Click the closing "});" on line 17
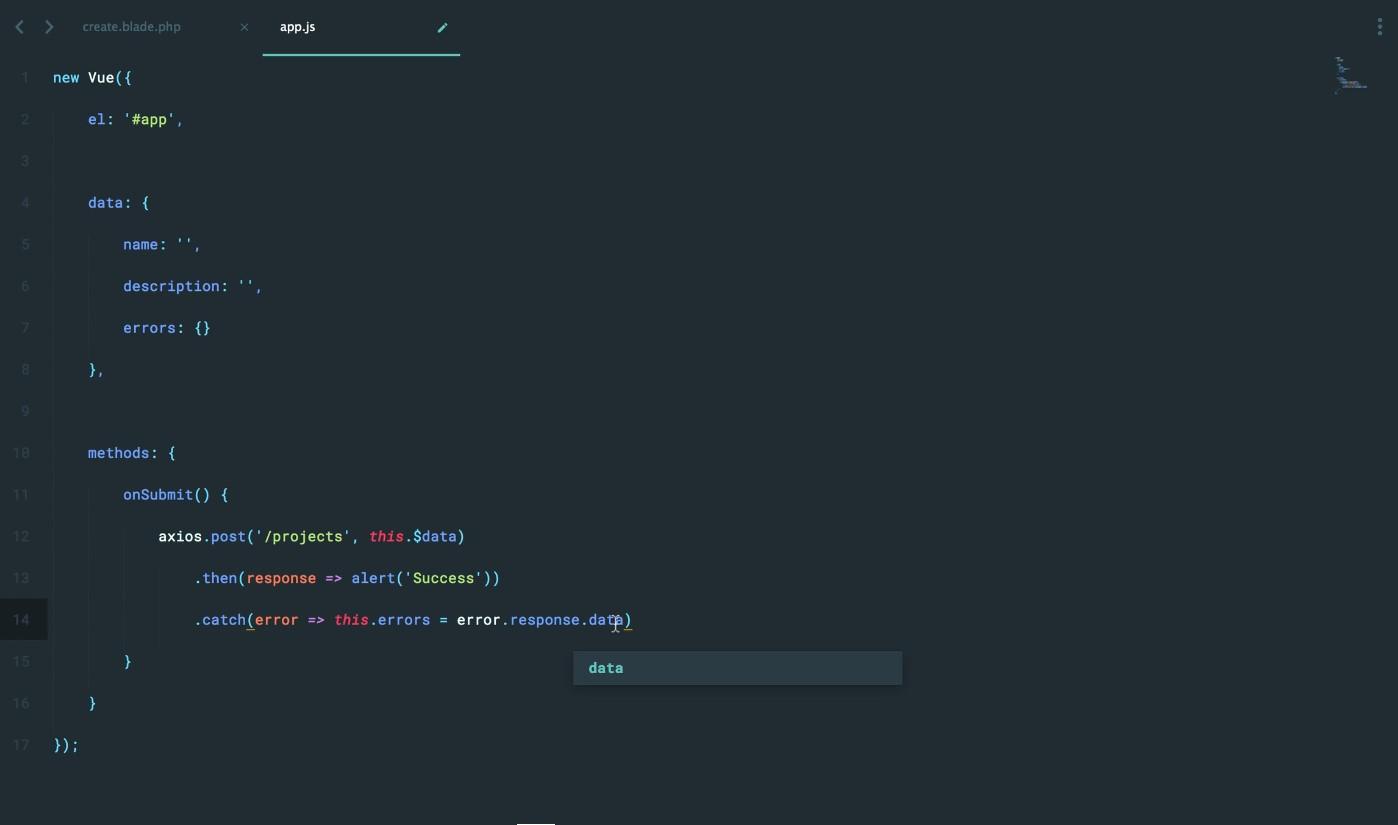Screen dimensions: 1398x825 click(x=66, y=746)
